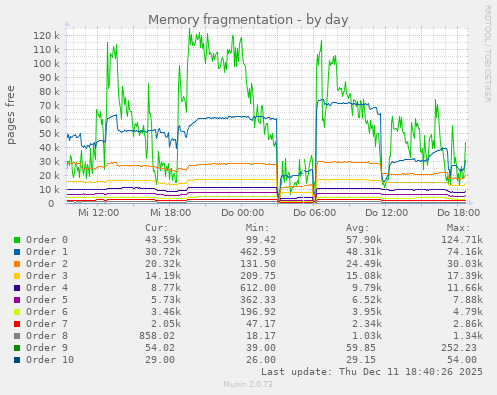The image size is (497, 395).
Task: Click the 'Memory fragmentation - by day' title
Action: 248,20
